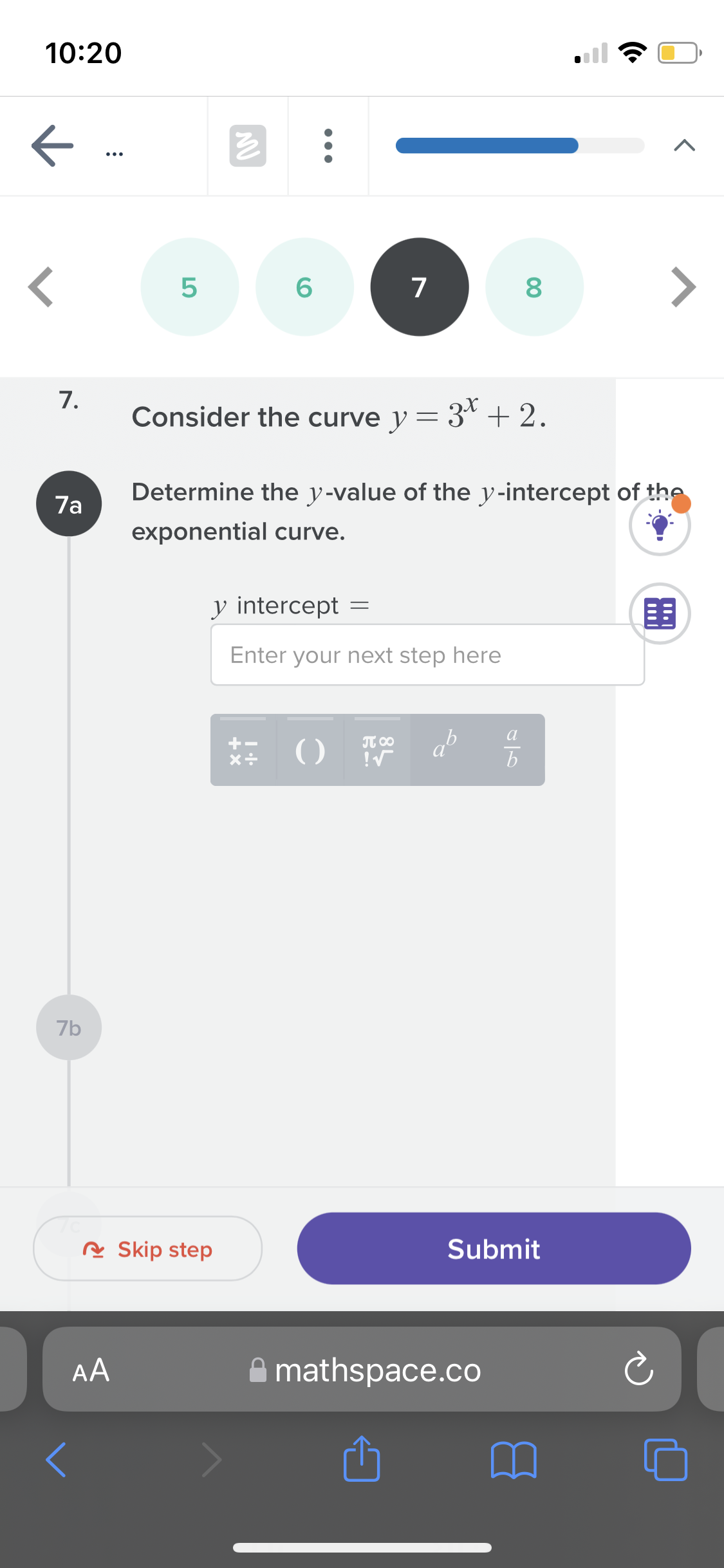This screenshot has width=724, height=1568.
Task: Open the reference book icon
Action: 659,613
